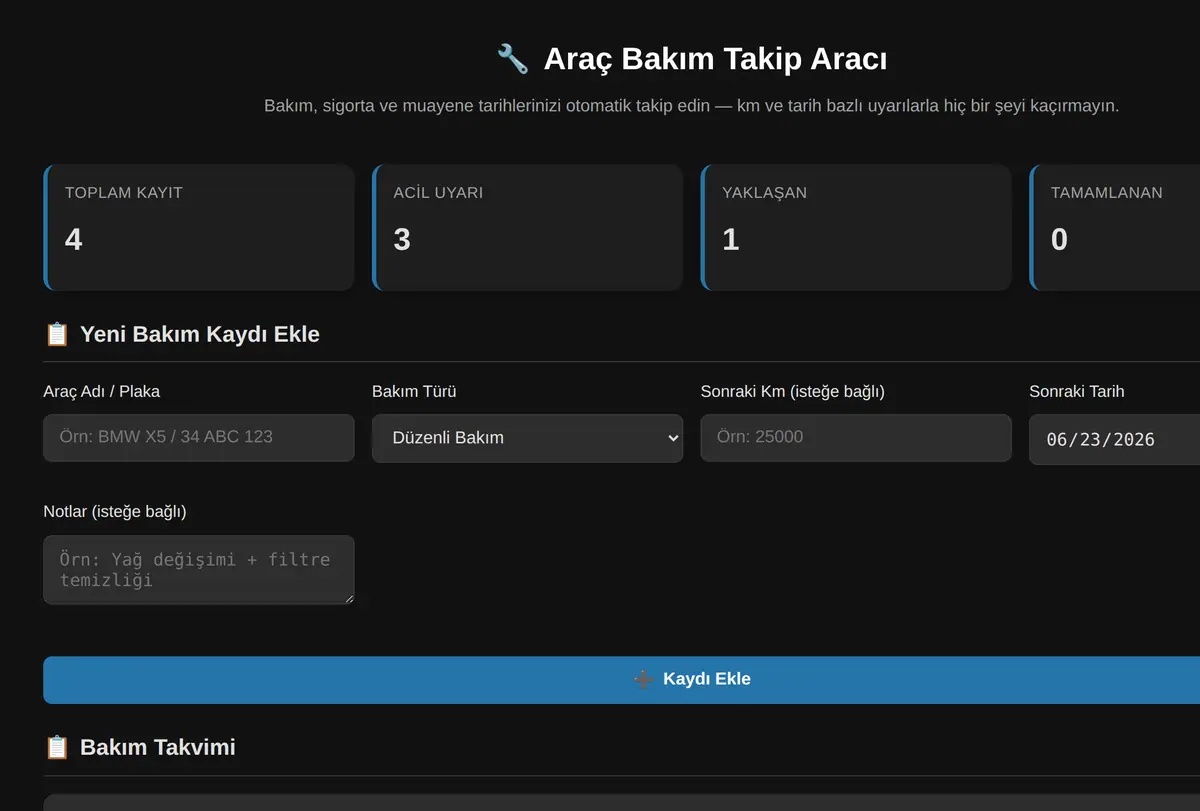Image resolution: width=1200 pixels, height=811 pixels.
Task: Focus the Araç Adı / Plaka field
Action: pos(199,438)
